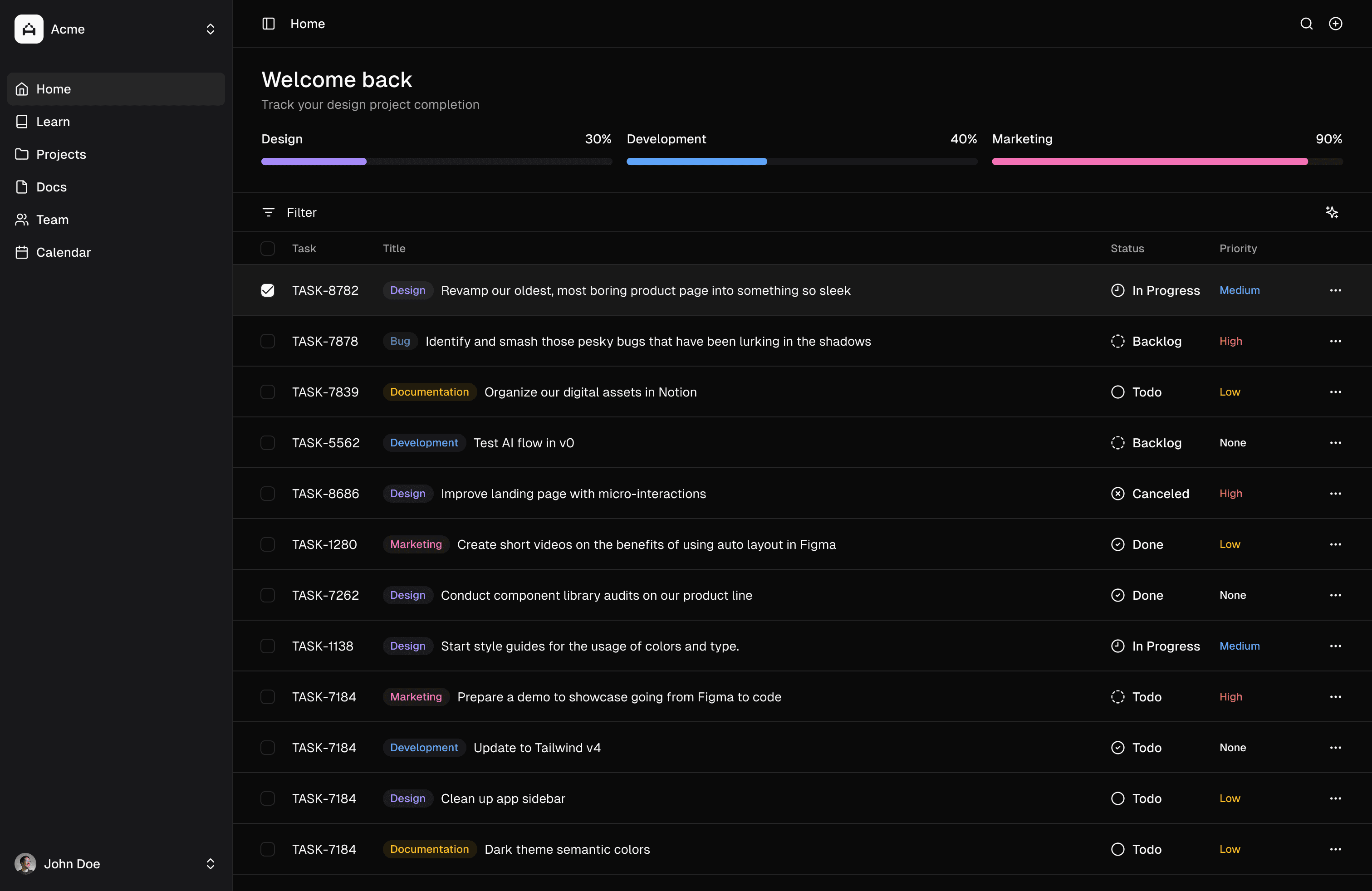
Task: Open three-dot menu for TASK-7878
Action: pyautogui.click(x=1335, y=341)
